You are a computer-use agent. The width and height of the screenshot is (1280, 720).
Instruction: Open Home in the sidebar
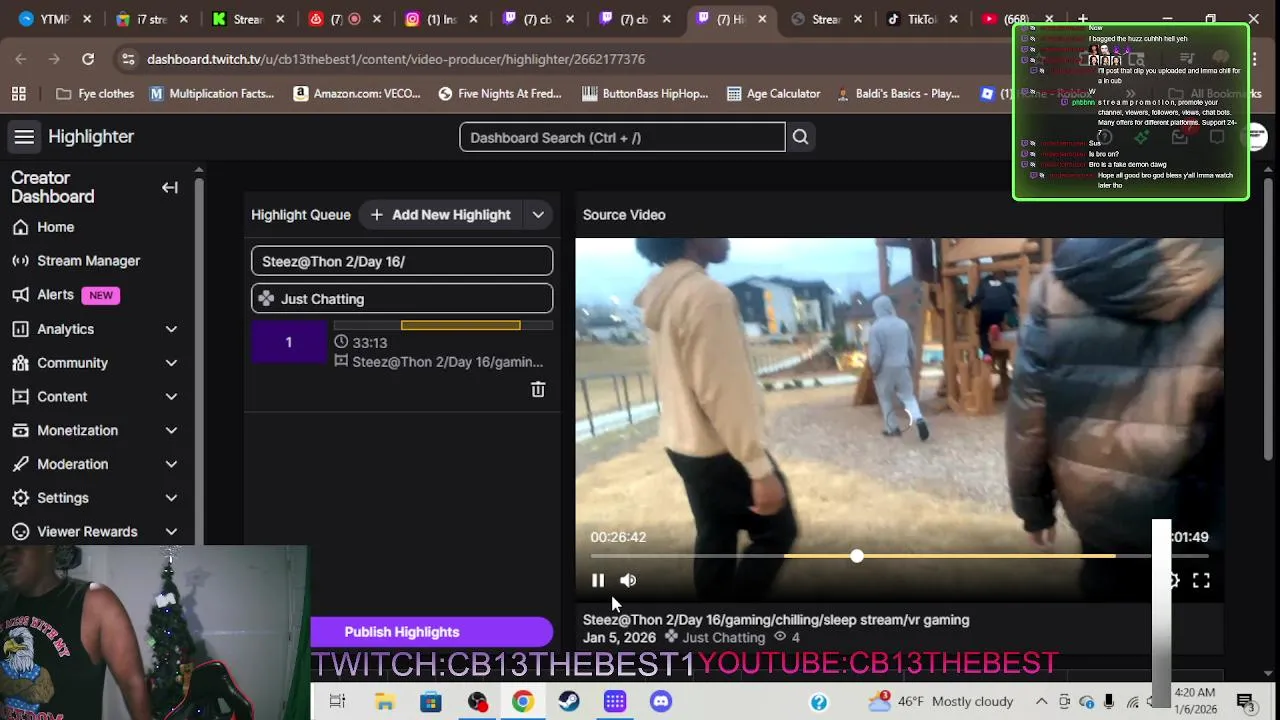[x=56, y=227]
